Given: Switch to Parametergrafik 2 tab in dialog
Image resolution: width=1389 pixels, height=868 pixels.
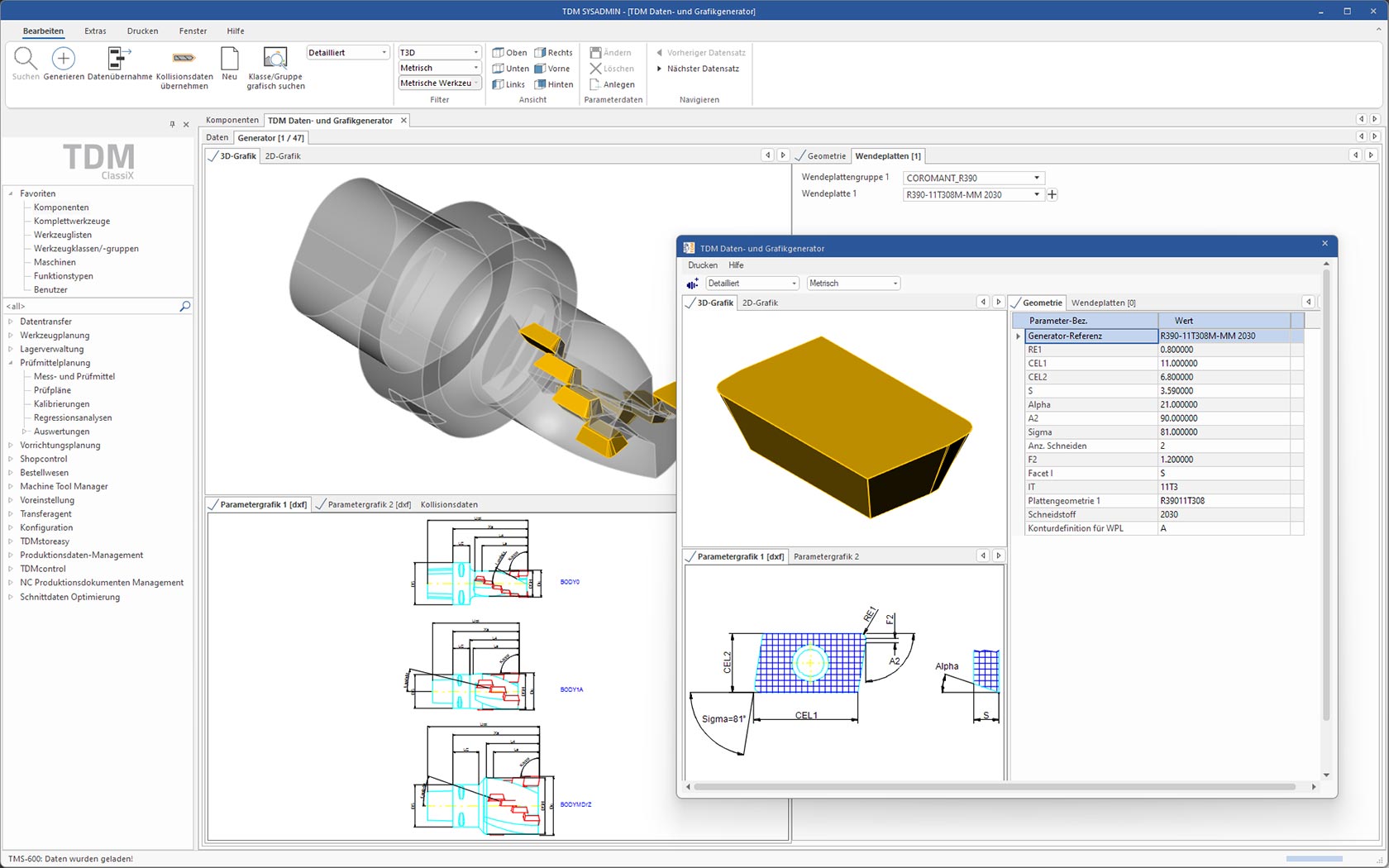Looking at the screenshot, I should [x=826, y=557].
